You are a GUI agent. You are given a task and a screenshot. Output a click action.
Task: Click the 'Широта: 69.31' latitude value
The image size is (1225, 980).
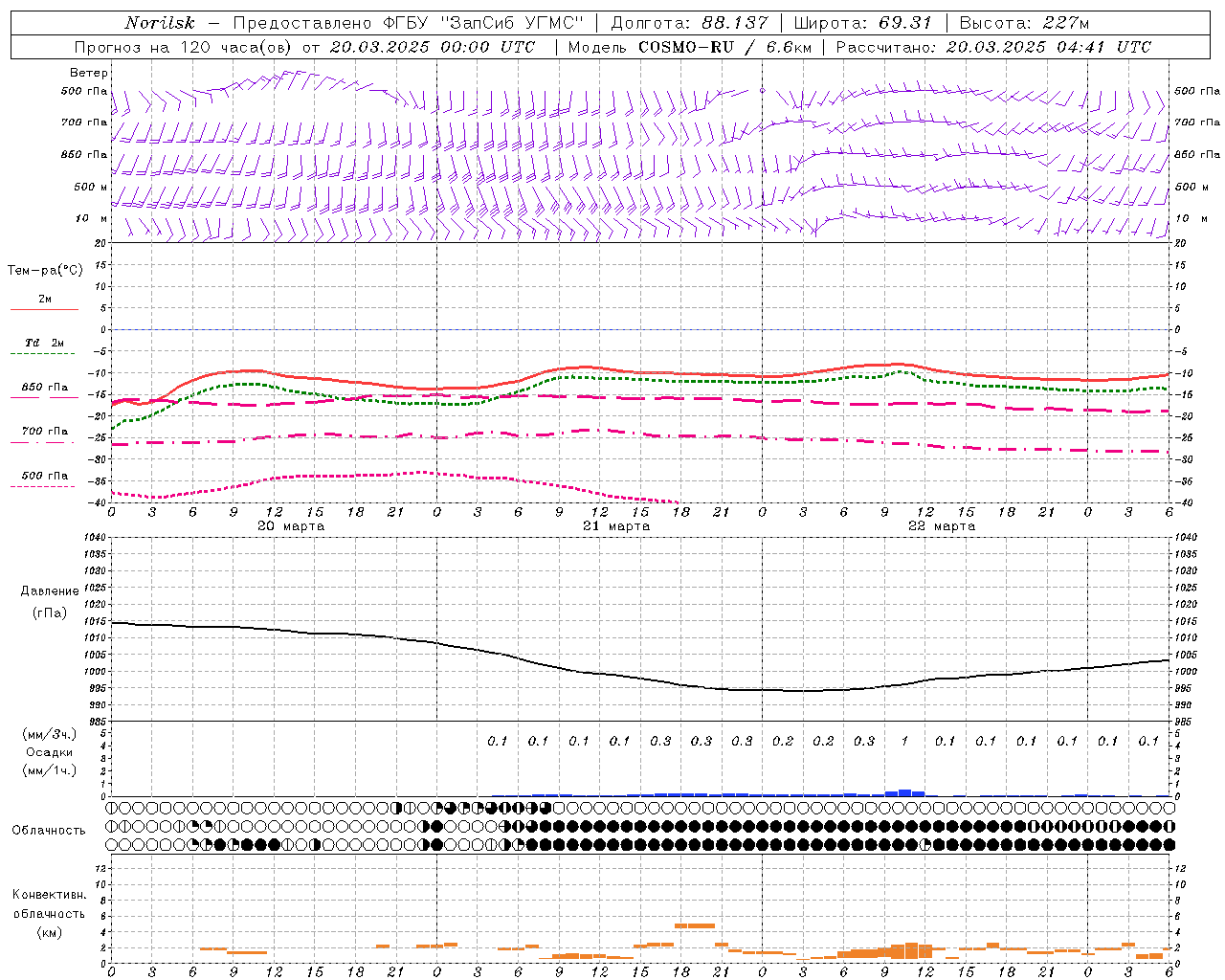pos(862,23)
